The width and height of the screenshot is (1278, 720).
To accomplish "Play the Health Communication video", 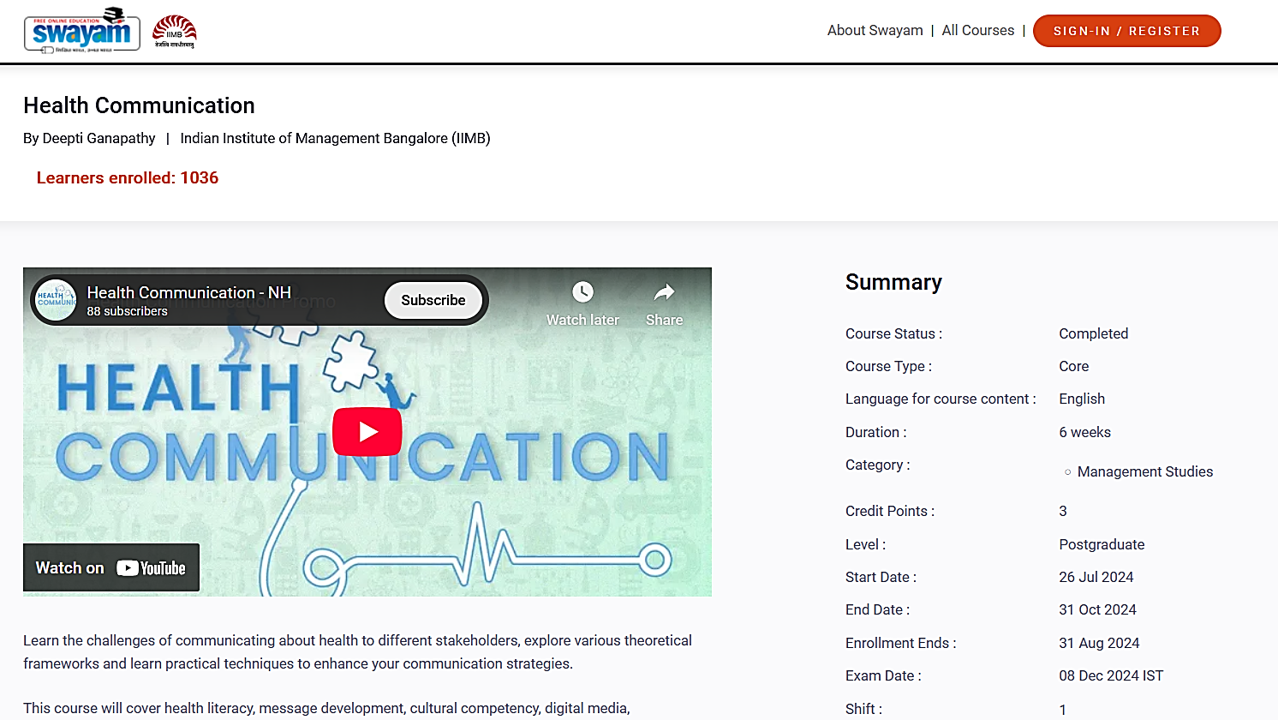I will tap(367, 431).
